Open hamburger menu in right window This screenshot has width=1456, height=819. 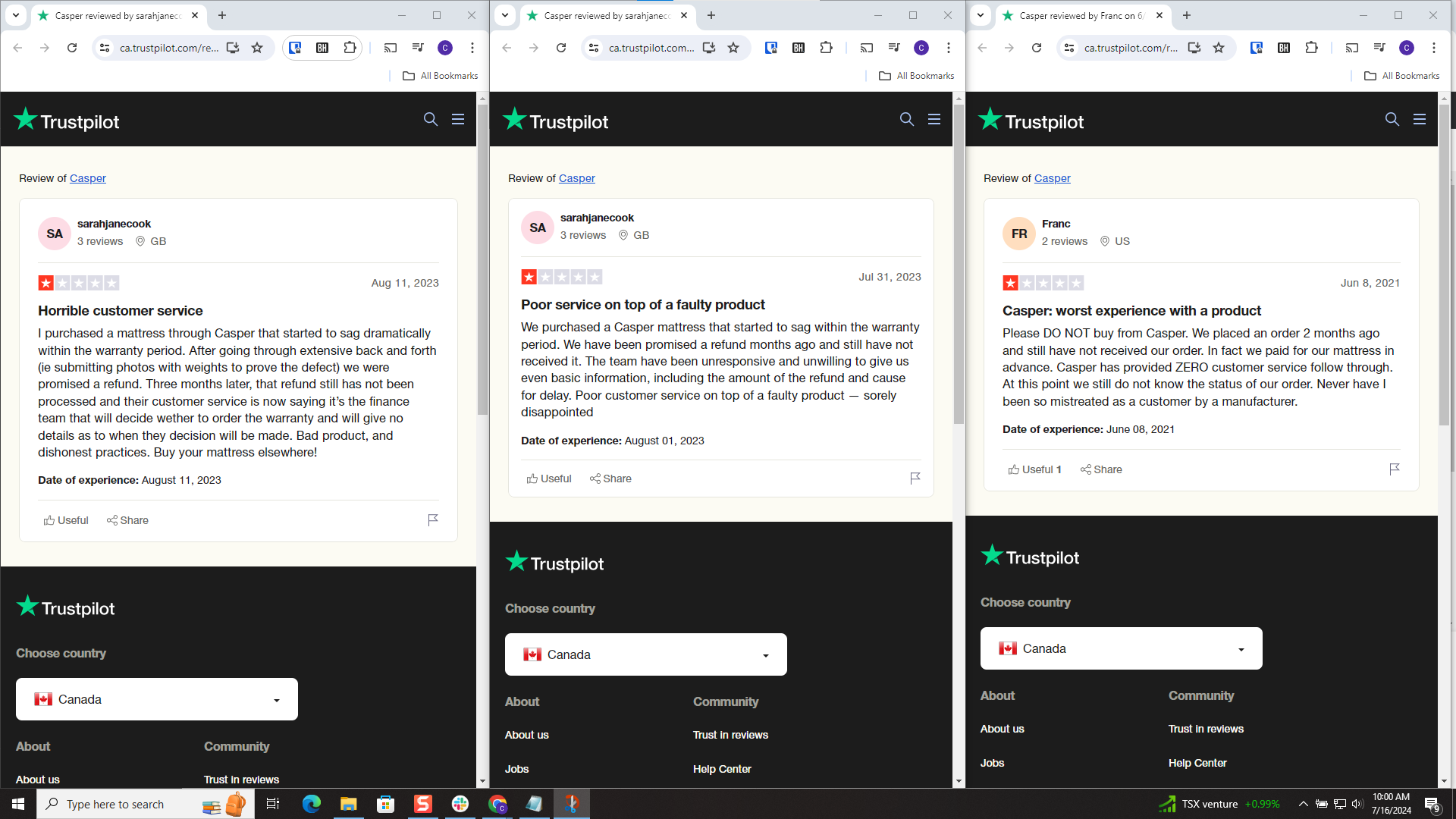[x=1420, y=119]
